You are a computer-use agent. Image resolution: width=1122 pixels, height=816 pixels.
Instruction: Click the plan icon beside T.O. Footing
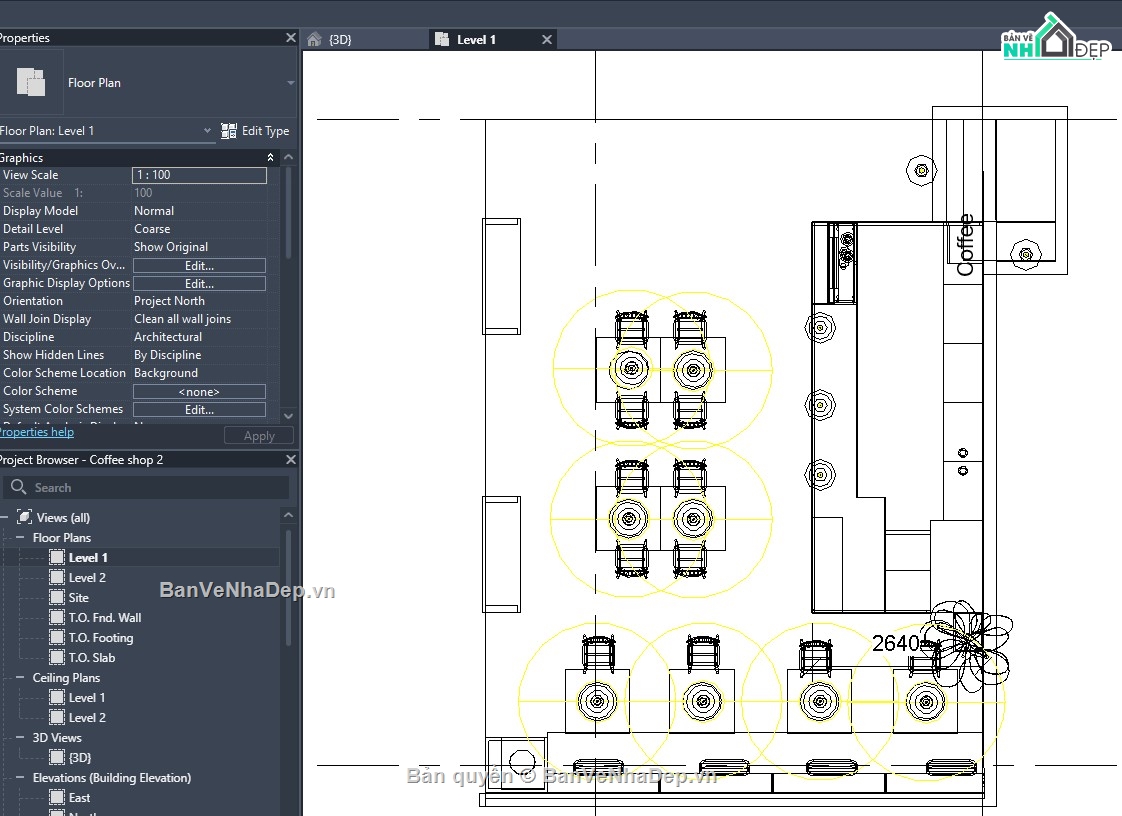(x=57, y=637)
